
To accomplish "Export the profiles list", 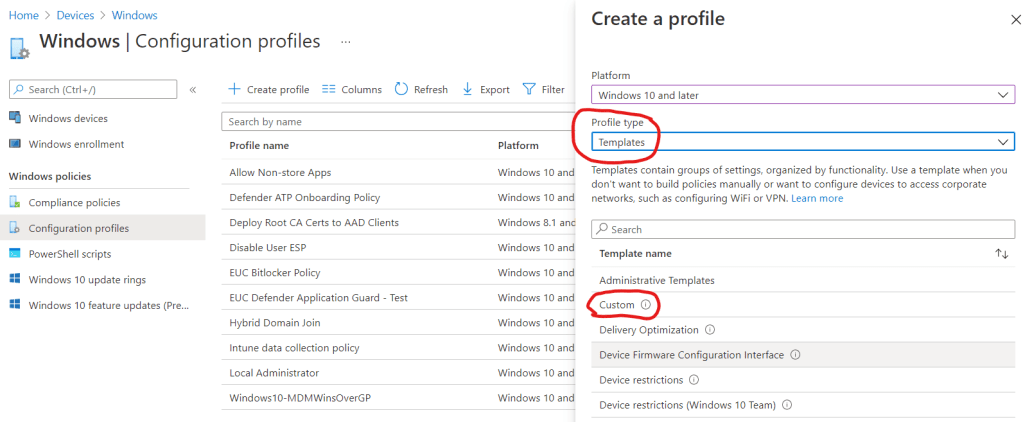I will point(486,89).
